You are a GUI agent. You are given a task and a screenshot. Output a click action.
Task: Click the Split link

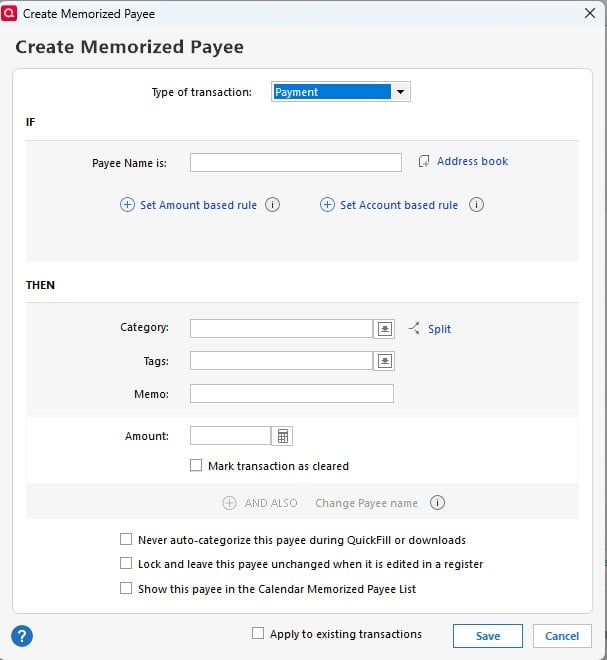439,329
